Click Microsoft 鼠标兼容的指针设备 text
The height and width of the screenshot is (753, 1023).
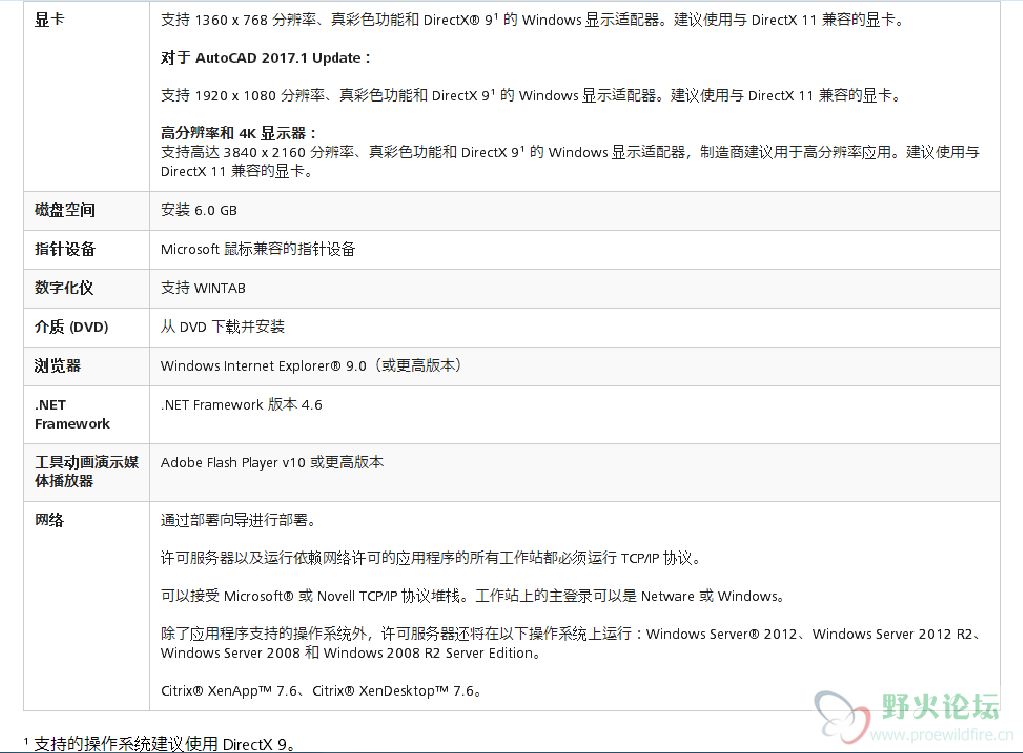tap(258, 249)
